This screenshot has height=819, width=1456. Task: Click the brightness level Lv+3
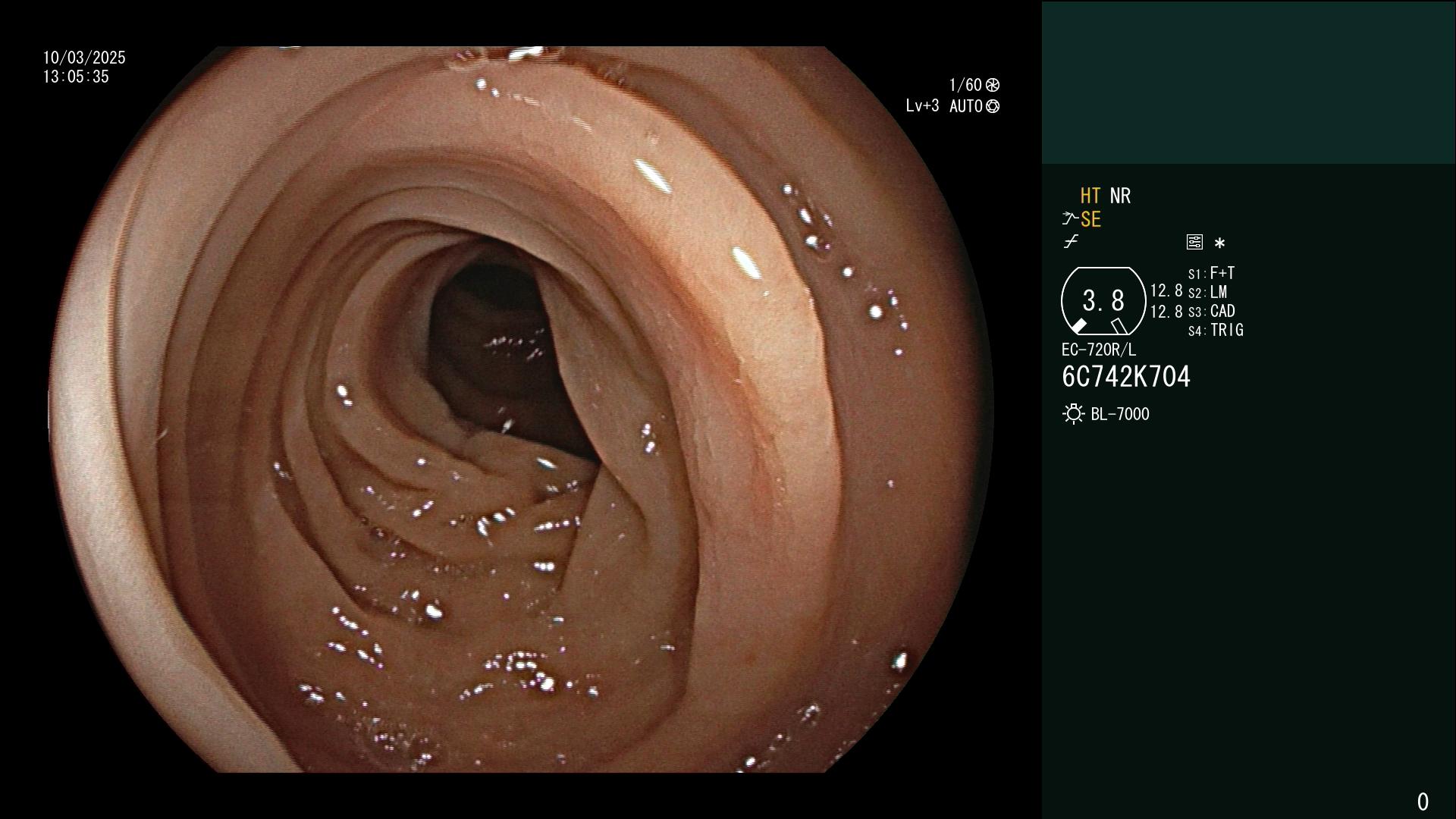point(922,106)
